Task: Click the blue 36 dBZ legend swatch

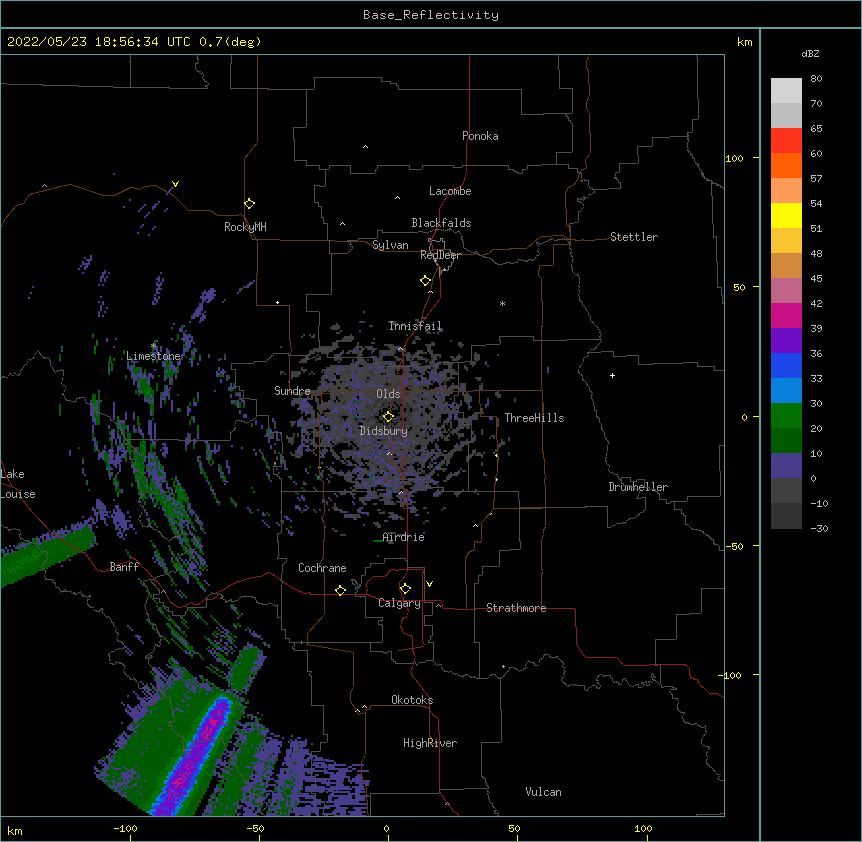Action: (786, 365)
